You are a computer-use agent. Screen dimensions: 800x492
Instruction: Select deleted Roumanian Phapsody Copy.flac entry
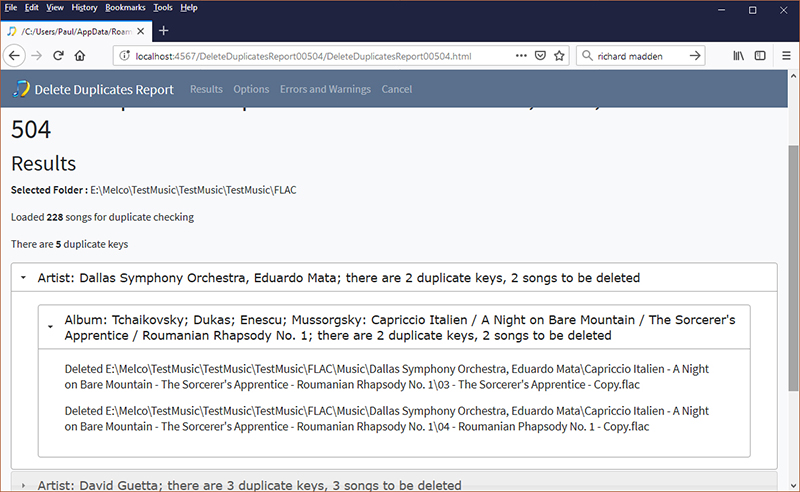pos(387,419)
